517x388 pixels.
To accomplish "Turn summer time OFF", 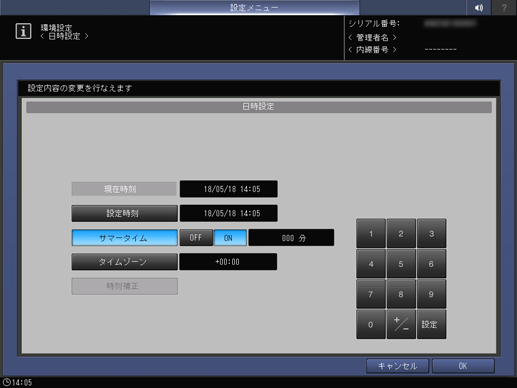I will tap(196, 238).
